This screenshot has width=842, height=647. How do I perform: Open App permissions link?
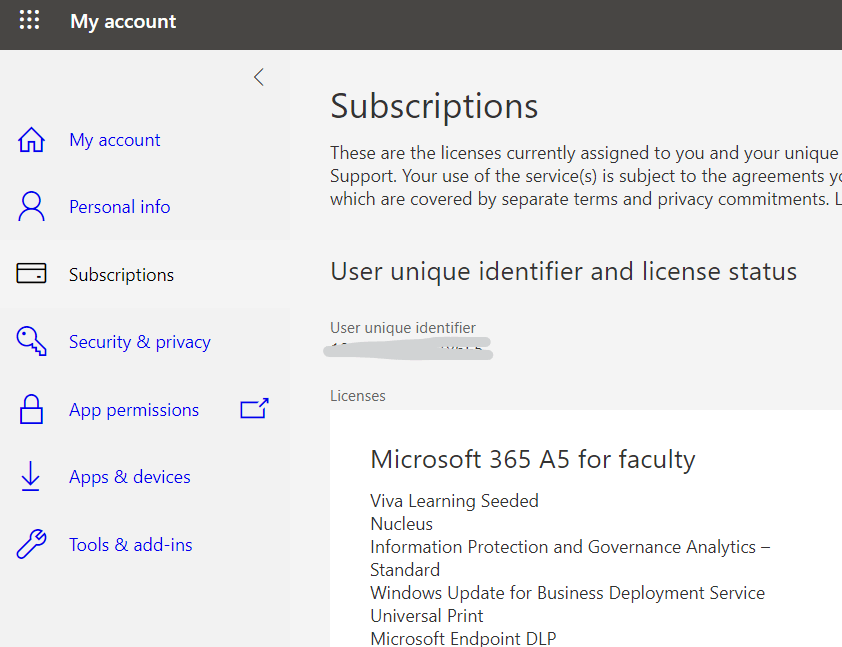(x=134, y=410)
